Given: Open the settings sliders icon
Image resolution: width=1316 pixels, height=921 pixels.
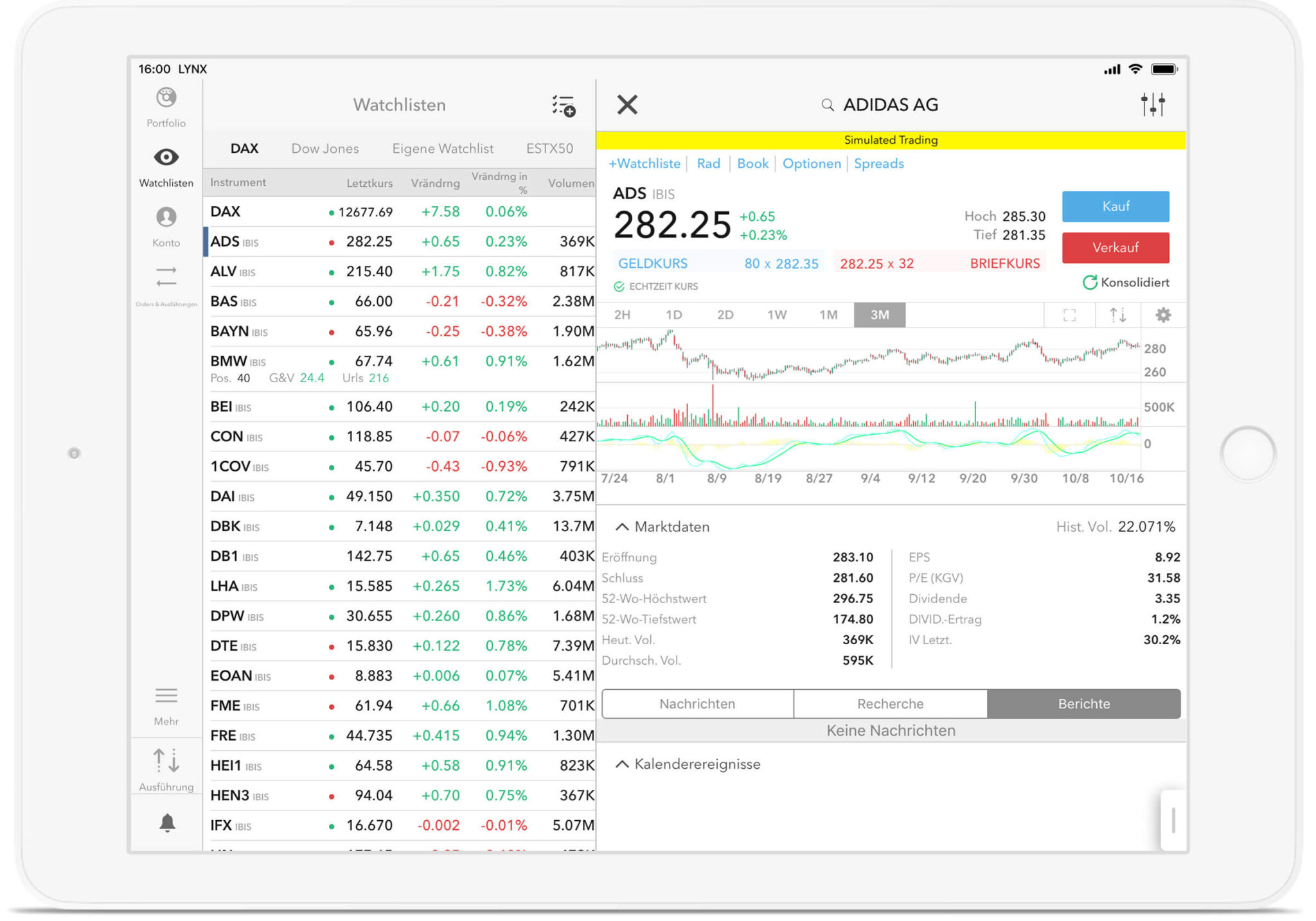Looking at the screenshot, I should pos(1153,105).
